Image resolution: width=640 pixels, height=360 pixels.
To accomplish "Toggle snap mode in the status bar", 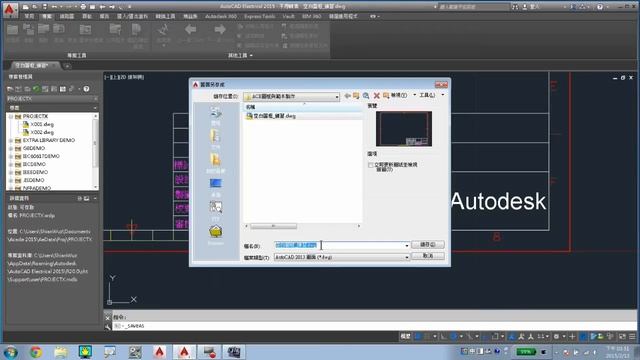I will click(427, 336).
